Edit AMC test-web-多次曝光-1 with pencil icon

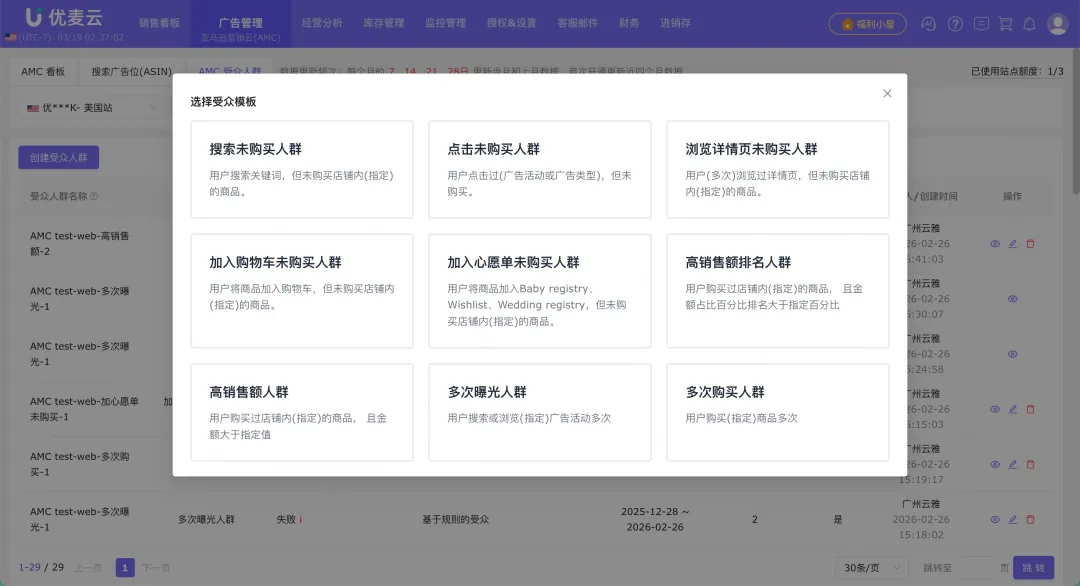point(1012,519)
